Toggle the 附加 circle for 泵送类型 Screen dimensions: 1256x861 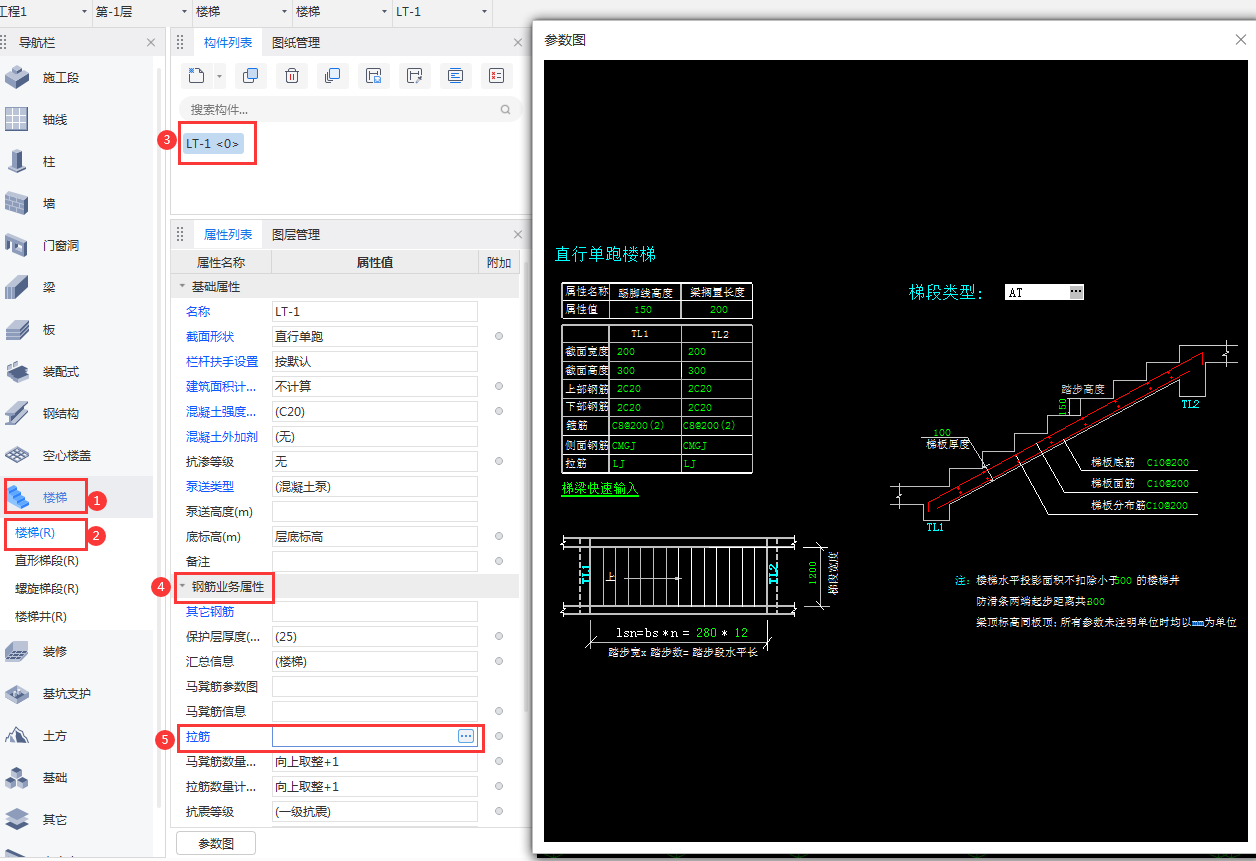[498, 486]
